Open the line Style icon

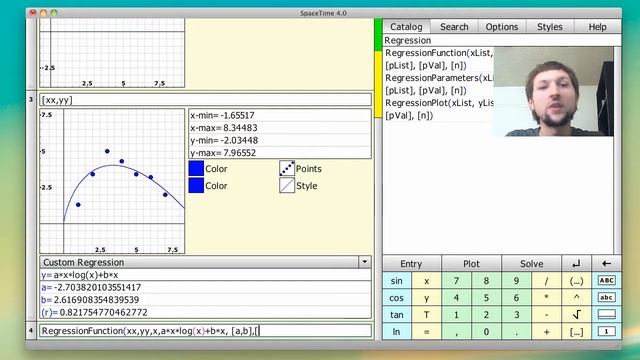[287, 185]
